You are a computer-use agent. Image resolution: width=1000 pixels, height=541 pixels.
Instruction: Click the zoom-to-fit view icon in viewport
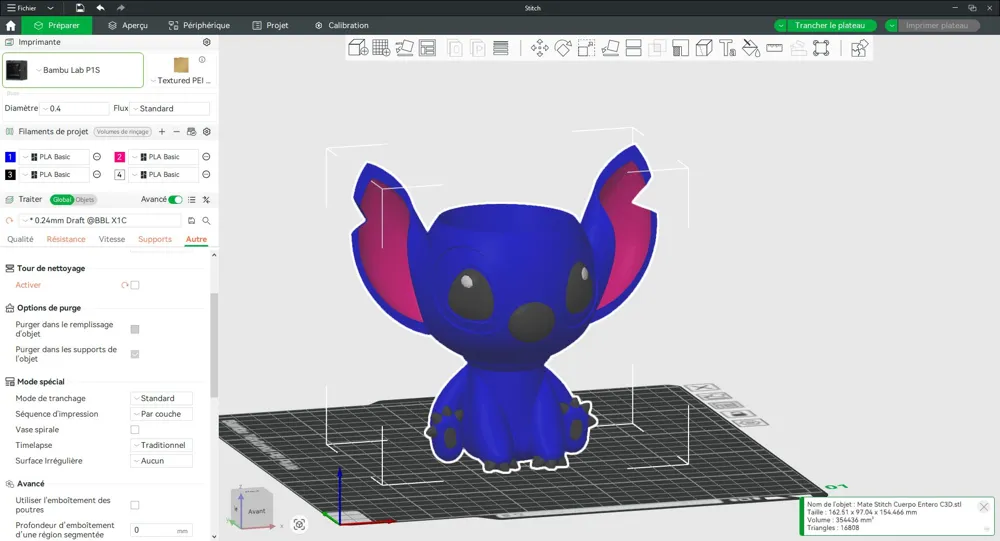tap(299, 524)
